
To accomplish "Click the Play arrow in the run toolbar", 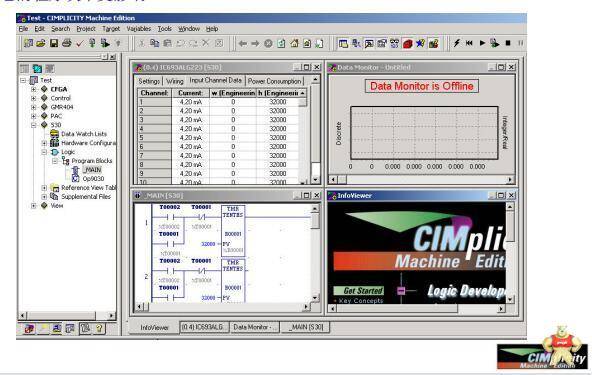I will coord(482,43).
